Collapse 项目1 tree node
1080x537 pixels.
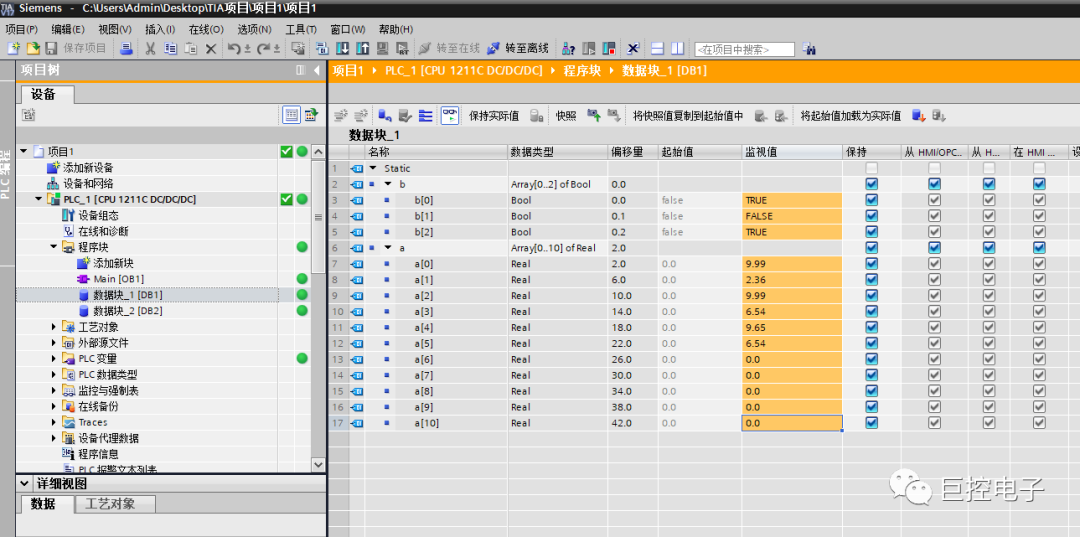pyautogui.click(x=24, y=151)
